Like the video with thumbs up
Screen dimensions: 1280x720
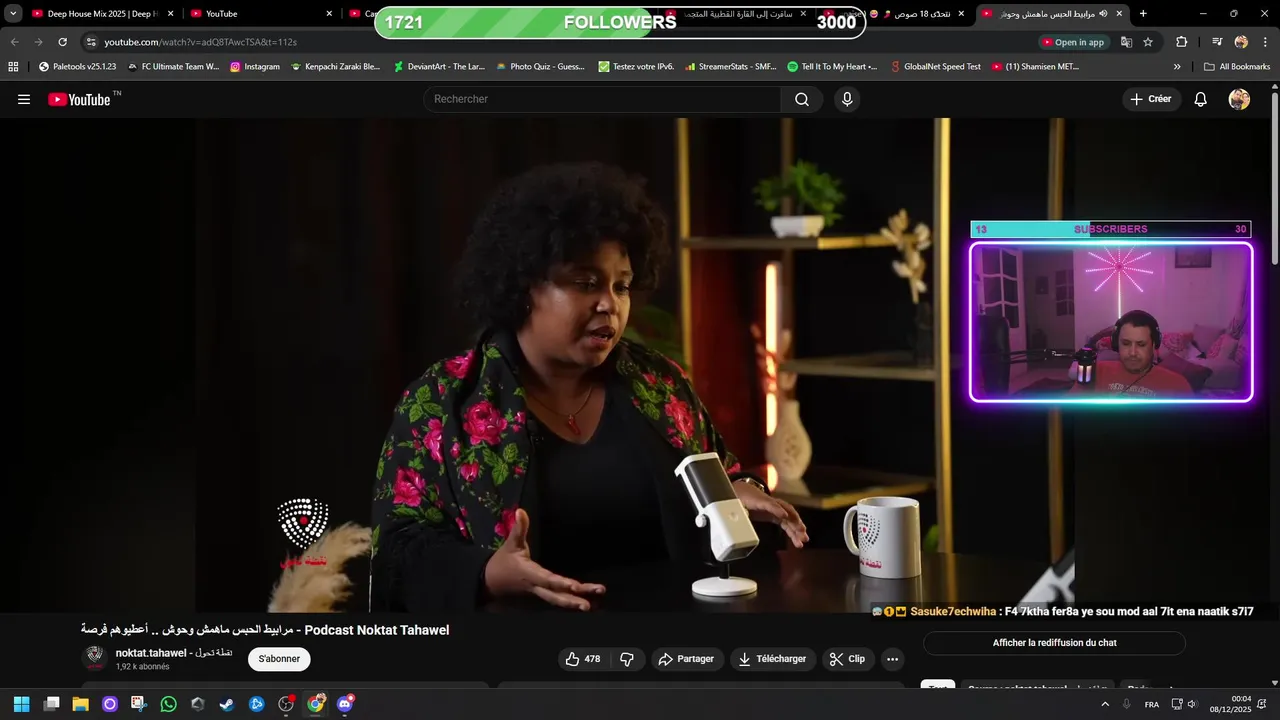click(583, 659)
